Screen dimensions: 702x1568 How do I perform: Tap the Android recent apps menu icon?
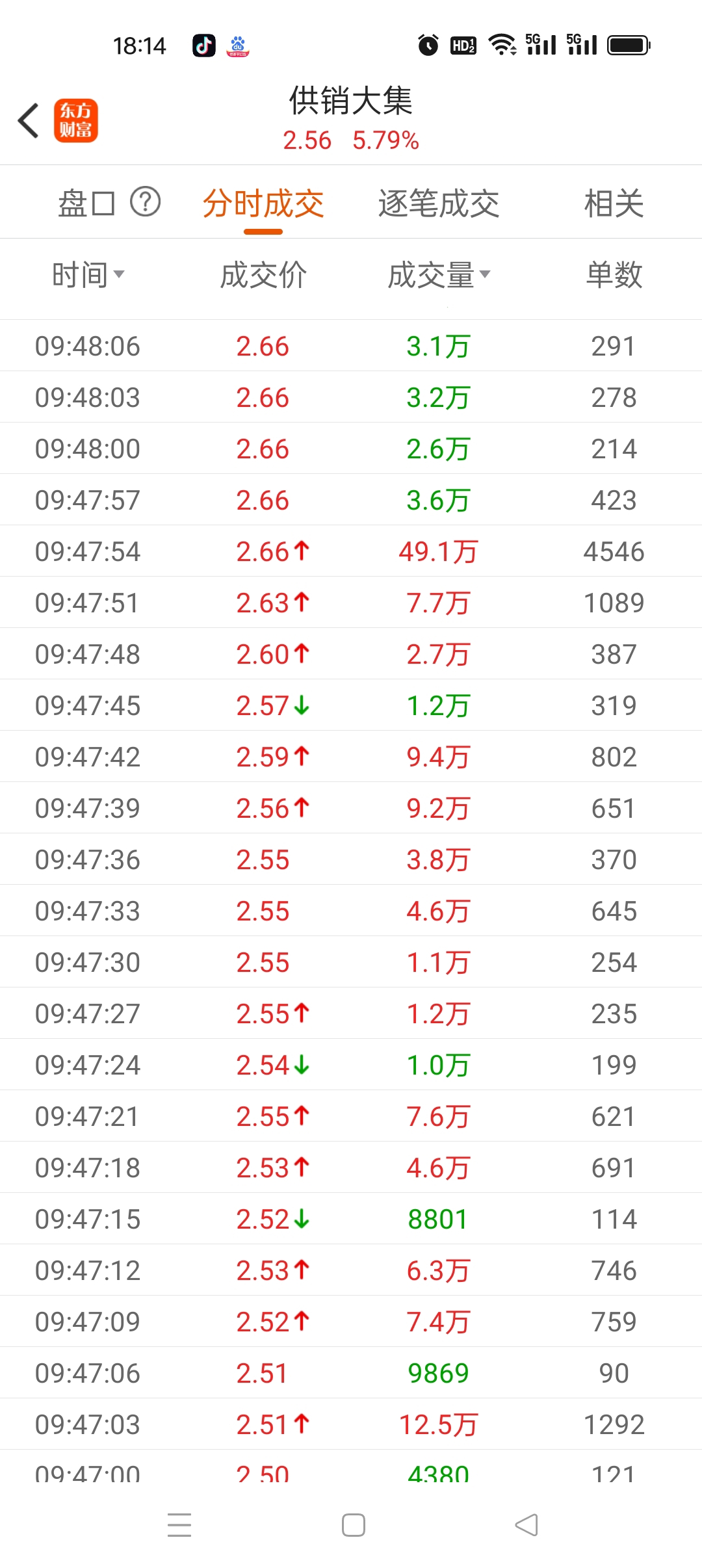point(179,1525)
